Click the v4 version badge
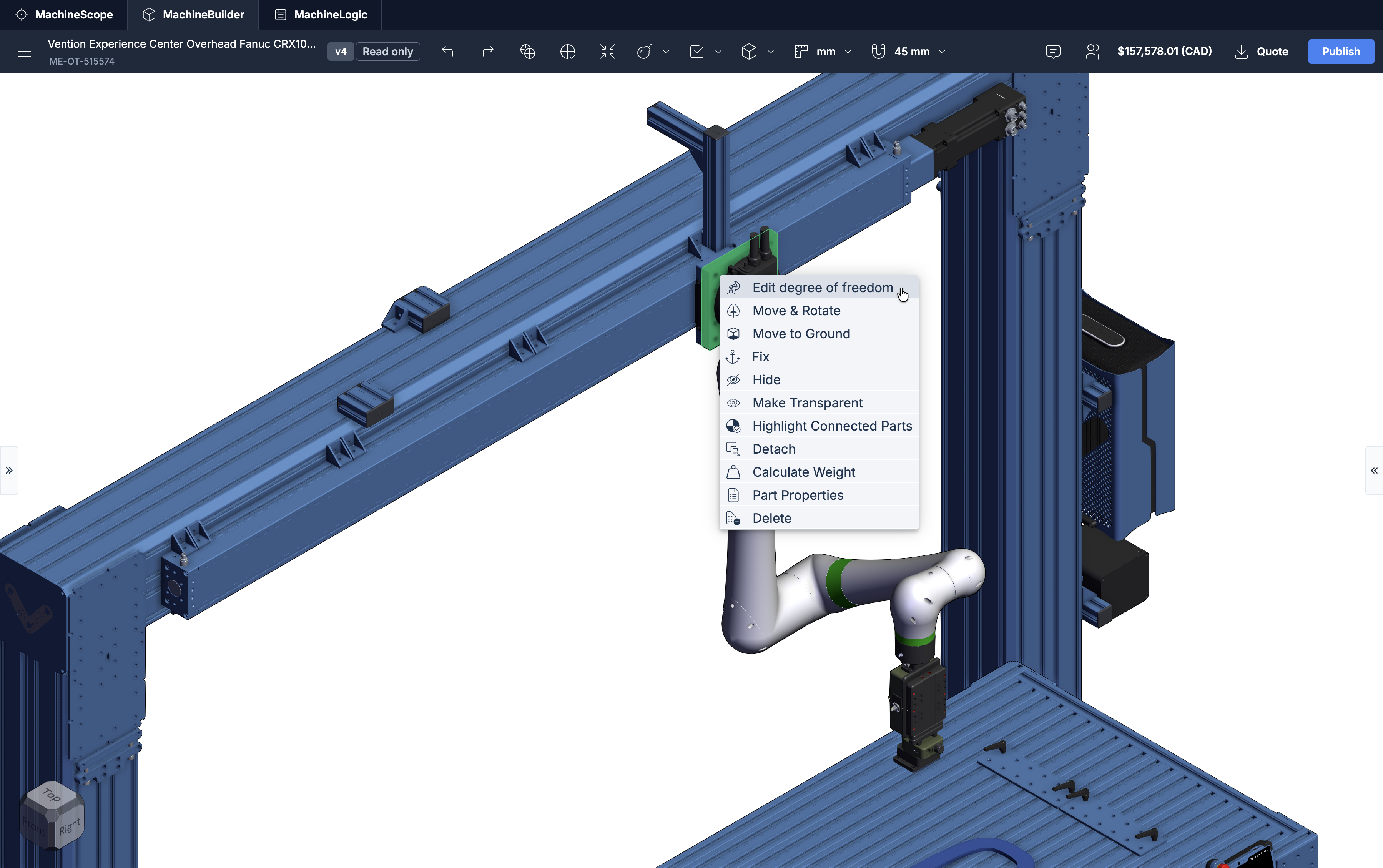 point(341,52)
